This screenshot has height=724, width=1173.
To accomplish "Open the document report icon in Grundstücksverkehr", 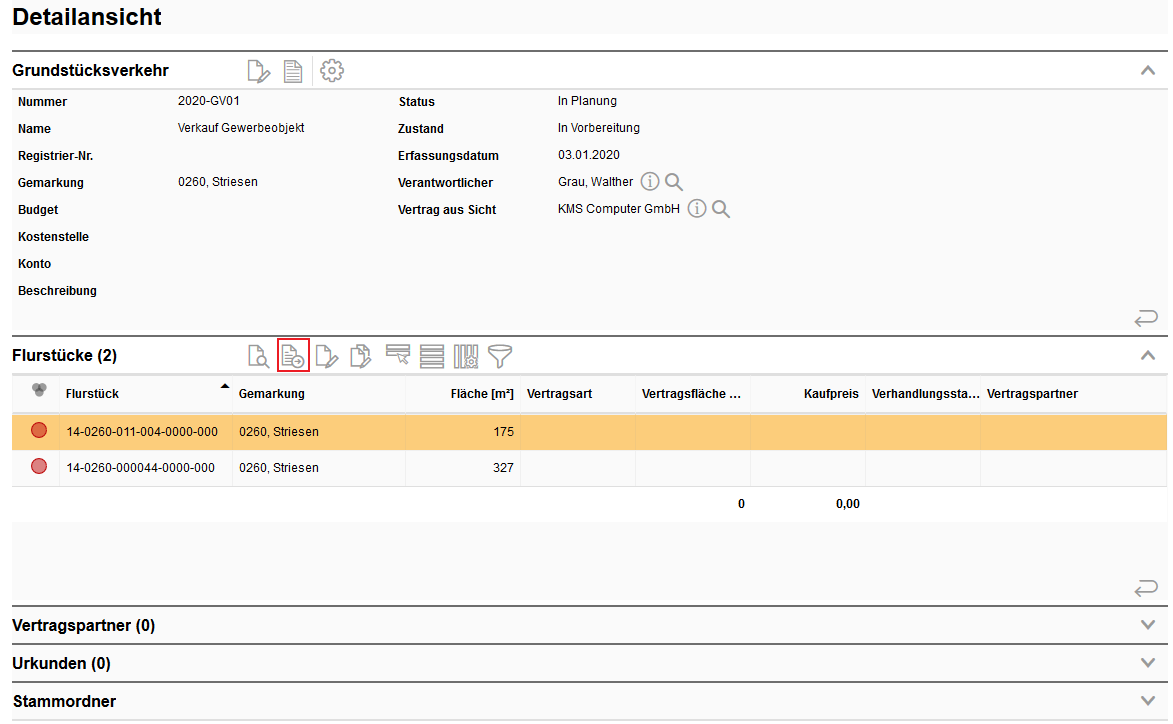I will click(293, 71).
